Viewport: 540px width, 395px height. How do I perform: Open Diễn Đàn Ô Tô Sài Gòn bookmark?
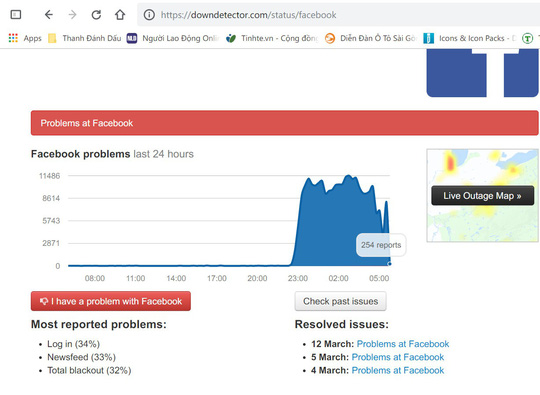click(x=371, y=38)
